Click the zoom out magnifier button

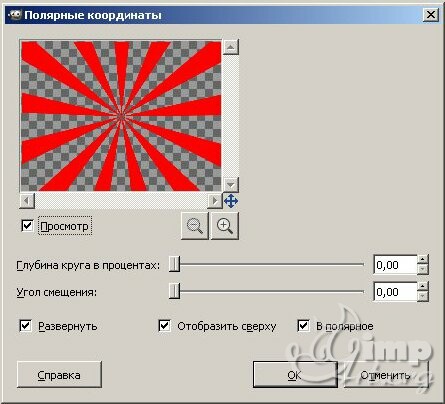[x=195, y=226]
